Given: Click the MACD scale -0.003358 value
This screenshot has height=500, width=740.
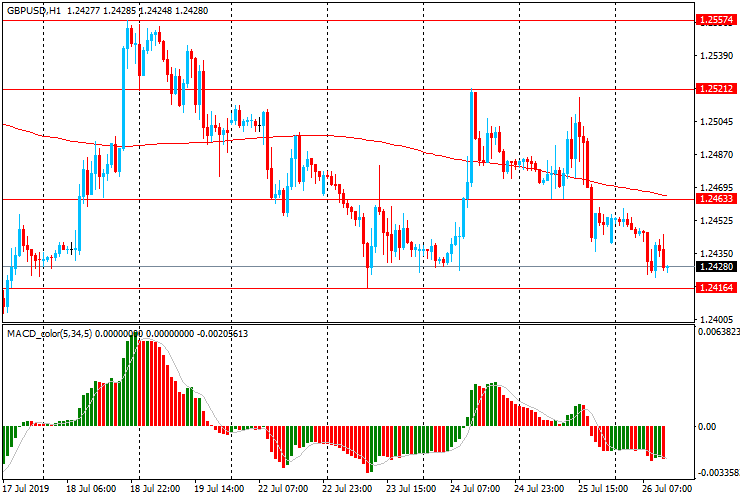Looking at the screenshot, I should click(719, 473).
